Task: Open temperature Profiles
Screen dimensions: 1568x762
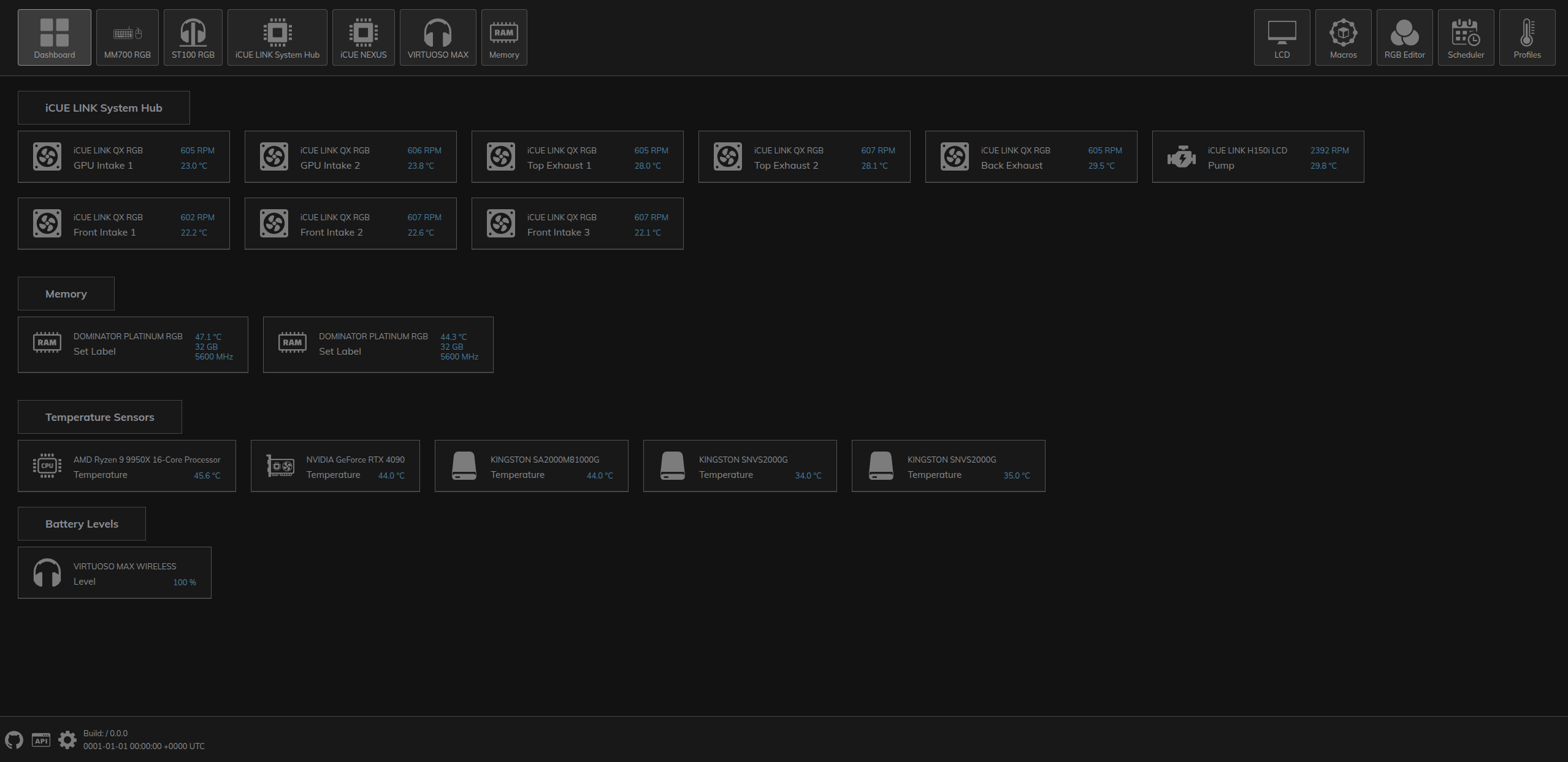Action: (x=1528, y=37)
